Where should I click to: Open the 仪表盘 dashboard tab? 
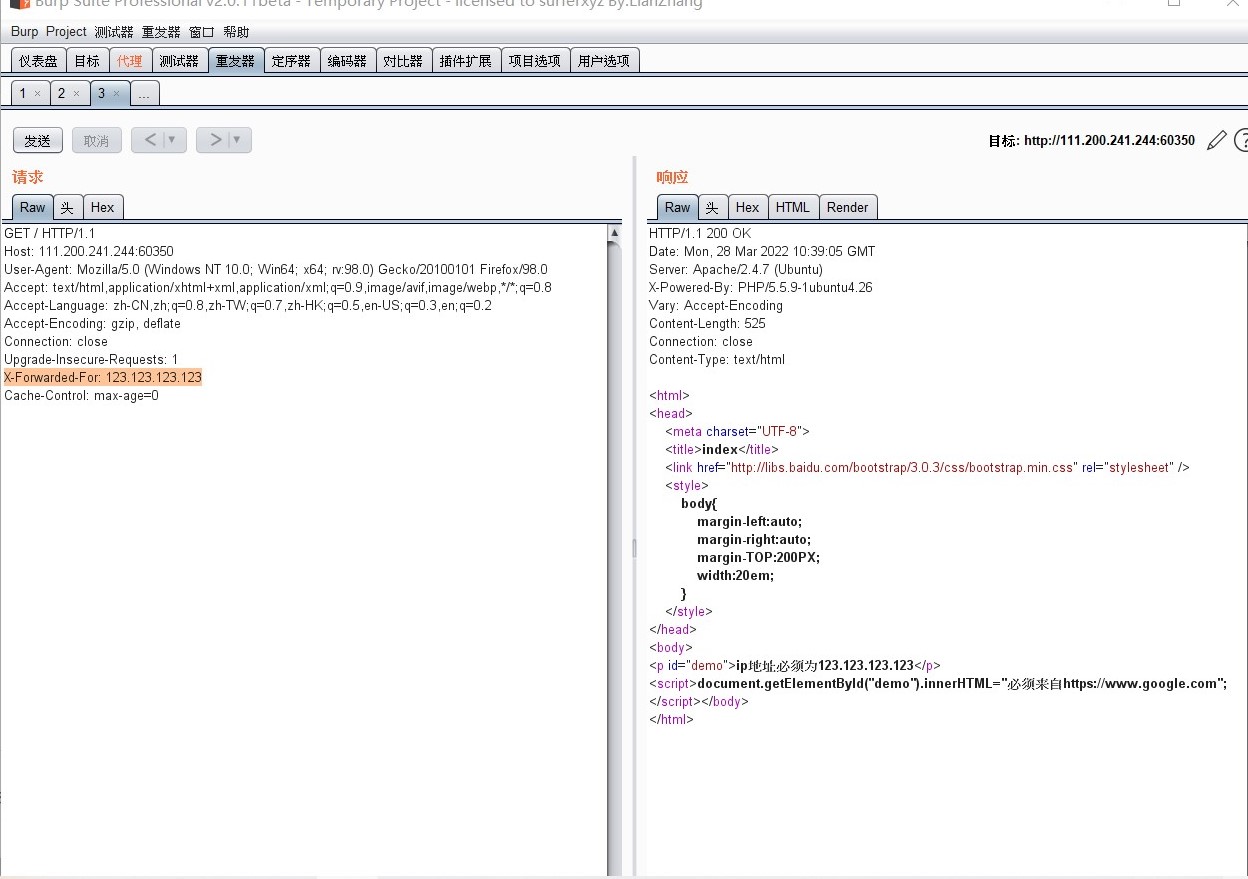coord(37,59)
